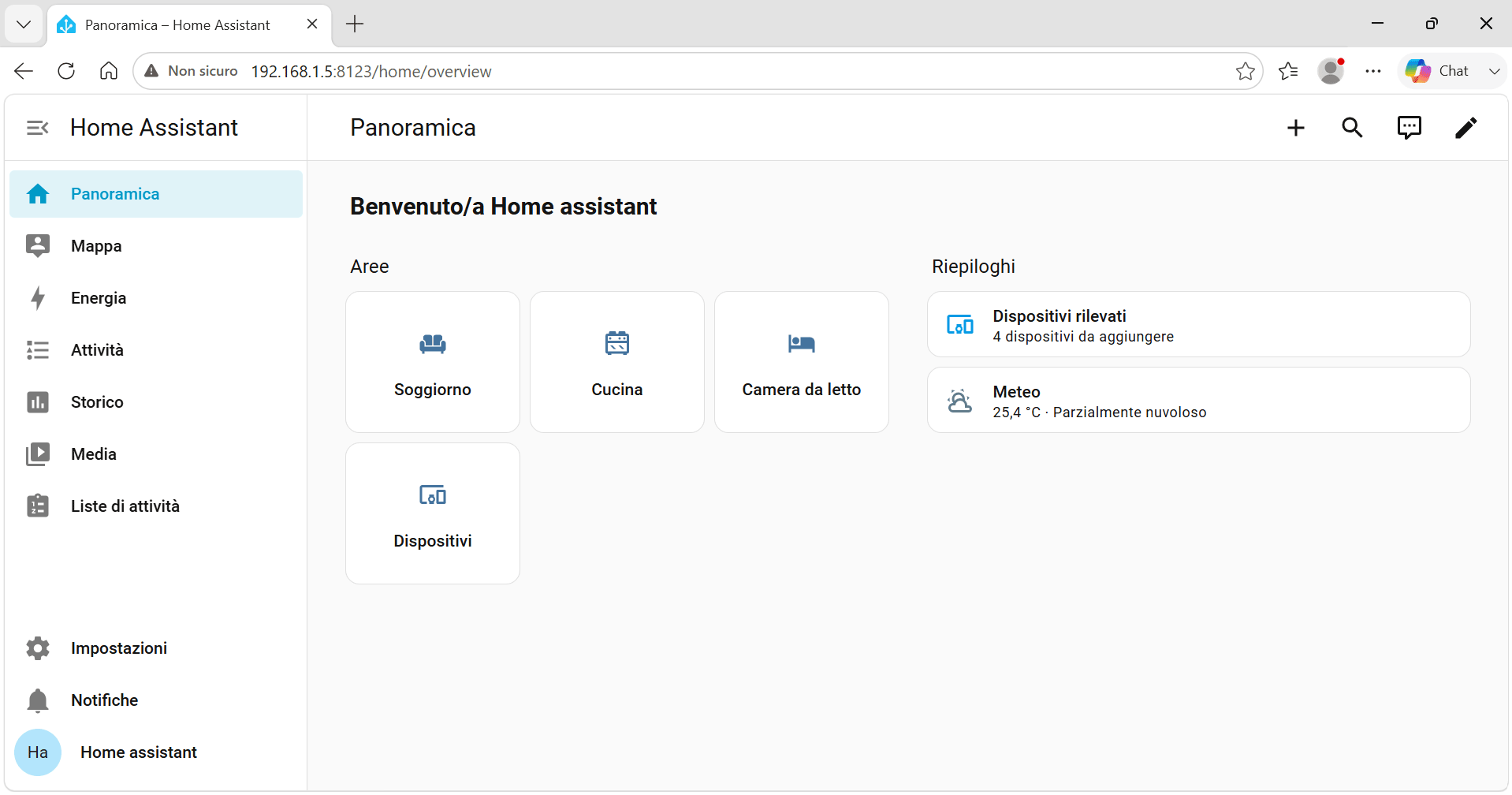Expand the dropdown beside Chat
Viewport: 1512px width, 795px height.
point(1494,71)
